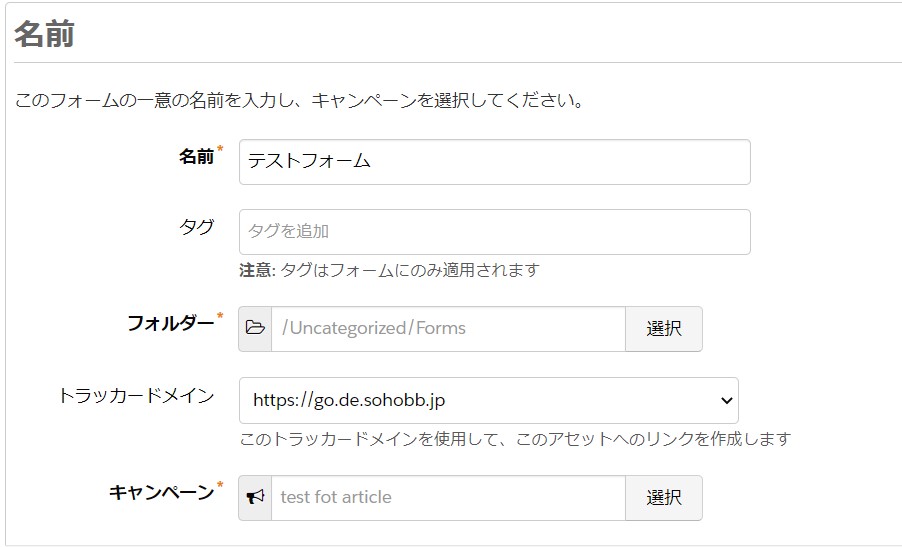902x547 pixels.
Task: Click the megaphone icon in the campaign row
Action: click(x=255, y=497)
